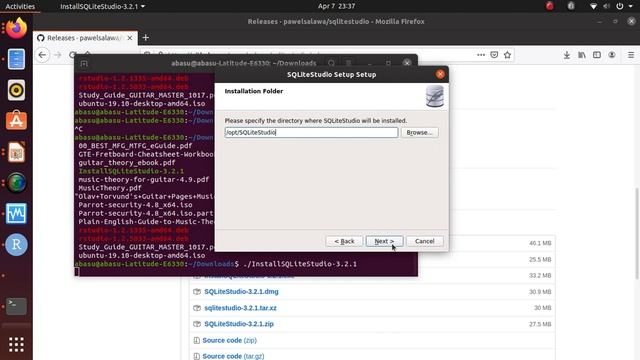This screenshot has width=640, height=360.
Task: Click 'guitar_theory_ebook.pdf' in terminal
Action: [127, 162]
